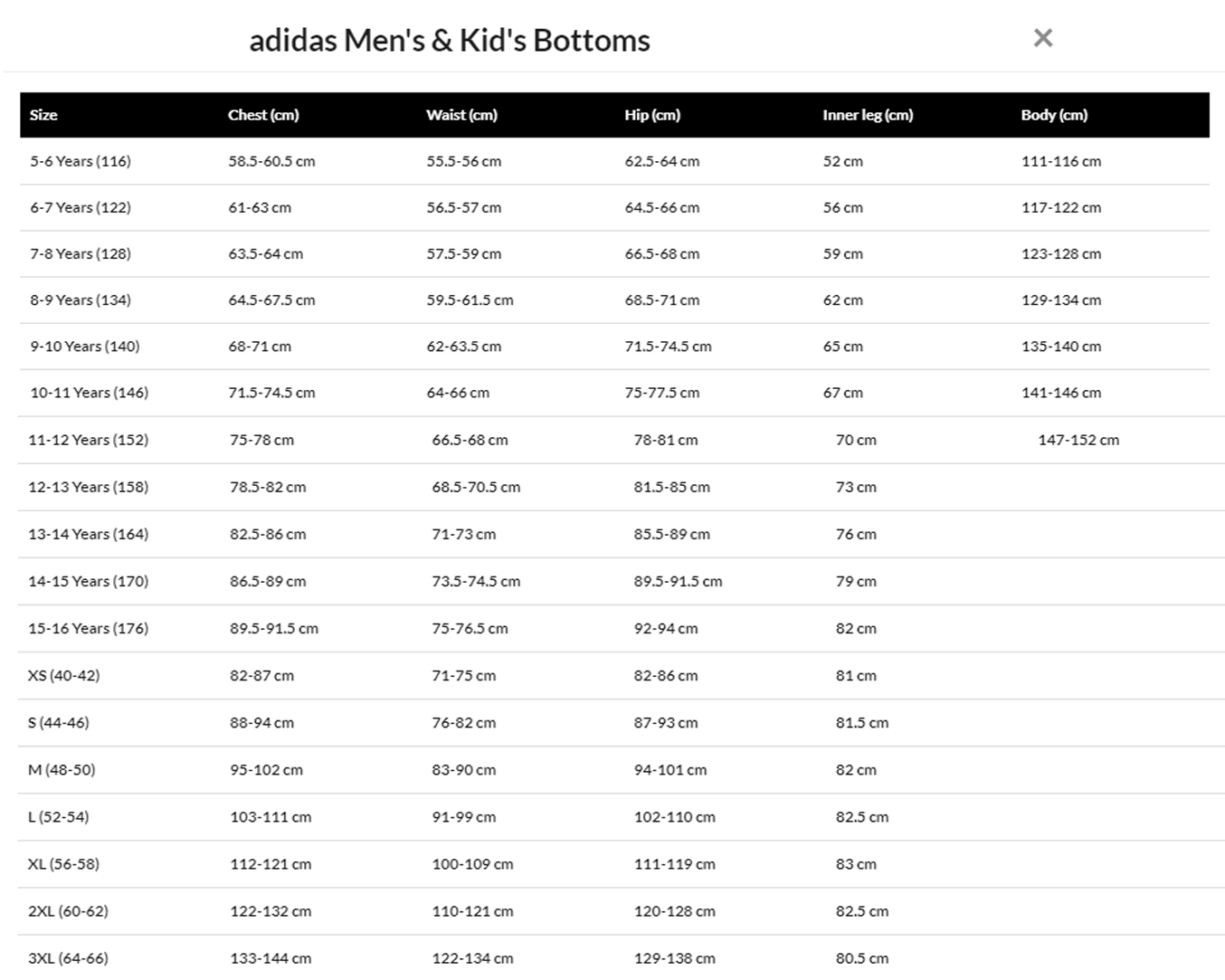Select the Hip (cm) column header
The width and height of the screenshot is (1225, 980).
pos(652,115)
